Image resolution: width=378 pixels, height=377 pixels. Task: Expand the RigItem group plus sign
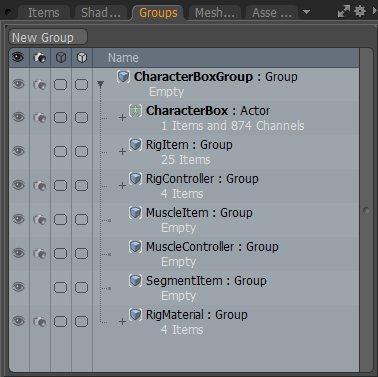[x=122, y=152]
